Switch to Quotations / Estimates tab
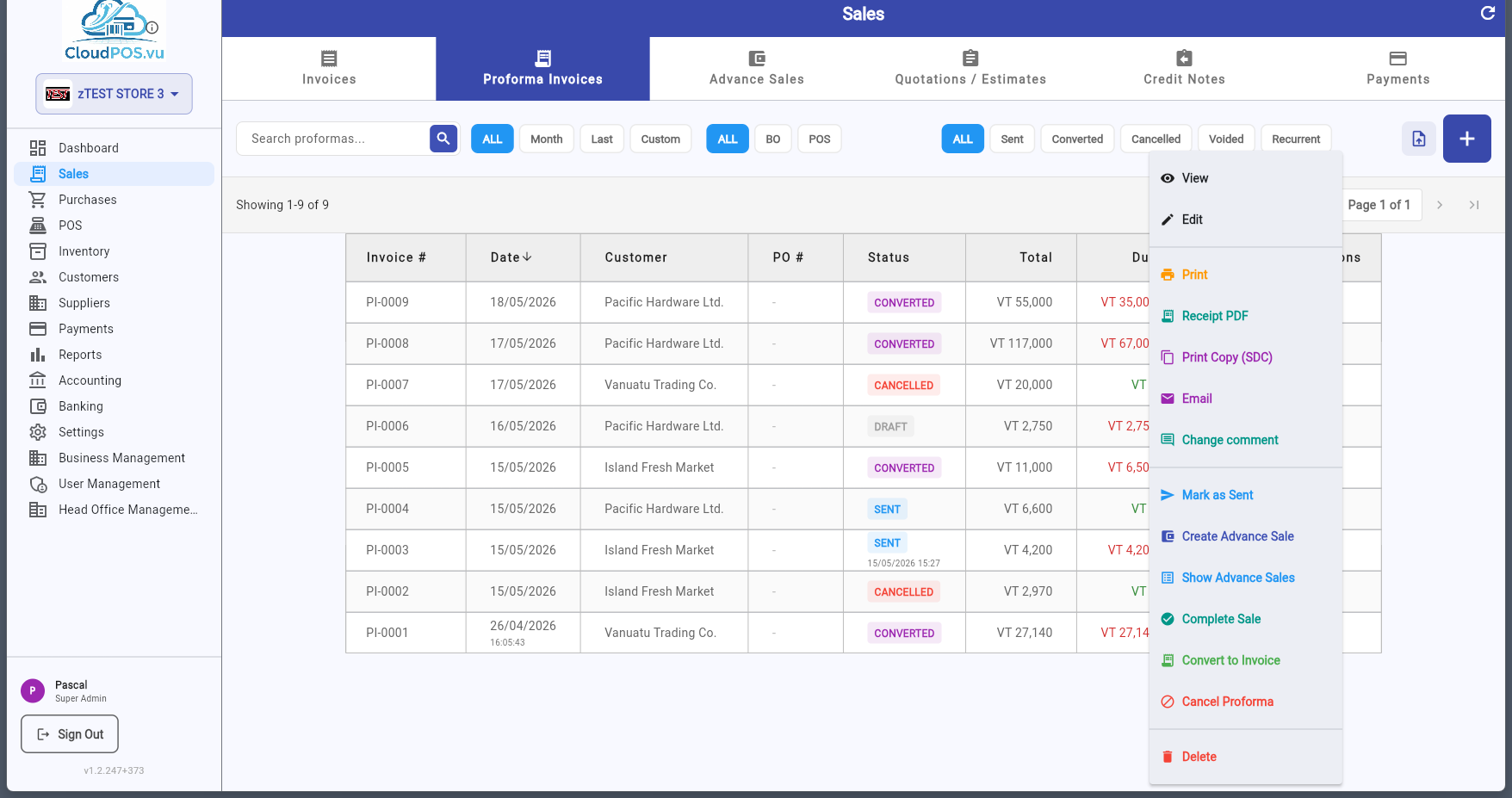Viewport: 1512px width, 798px height. [x=970, y=69]
